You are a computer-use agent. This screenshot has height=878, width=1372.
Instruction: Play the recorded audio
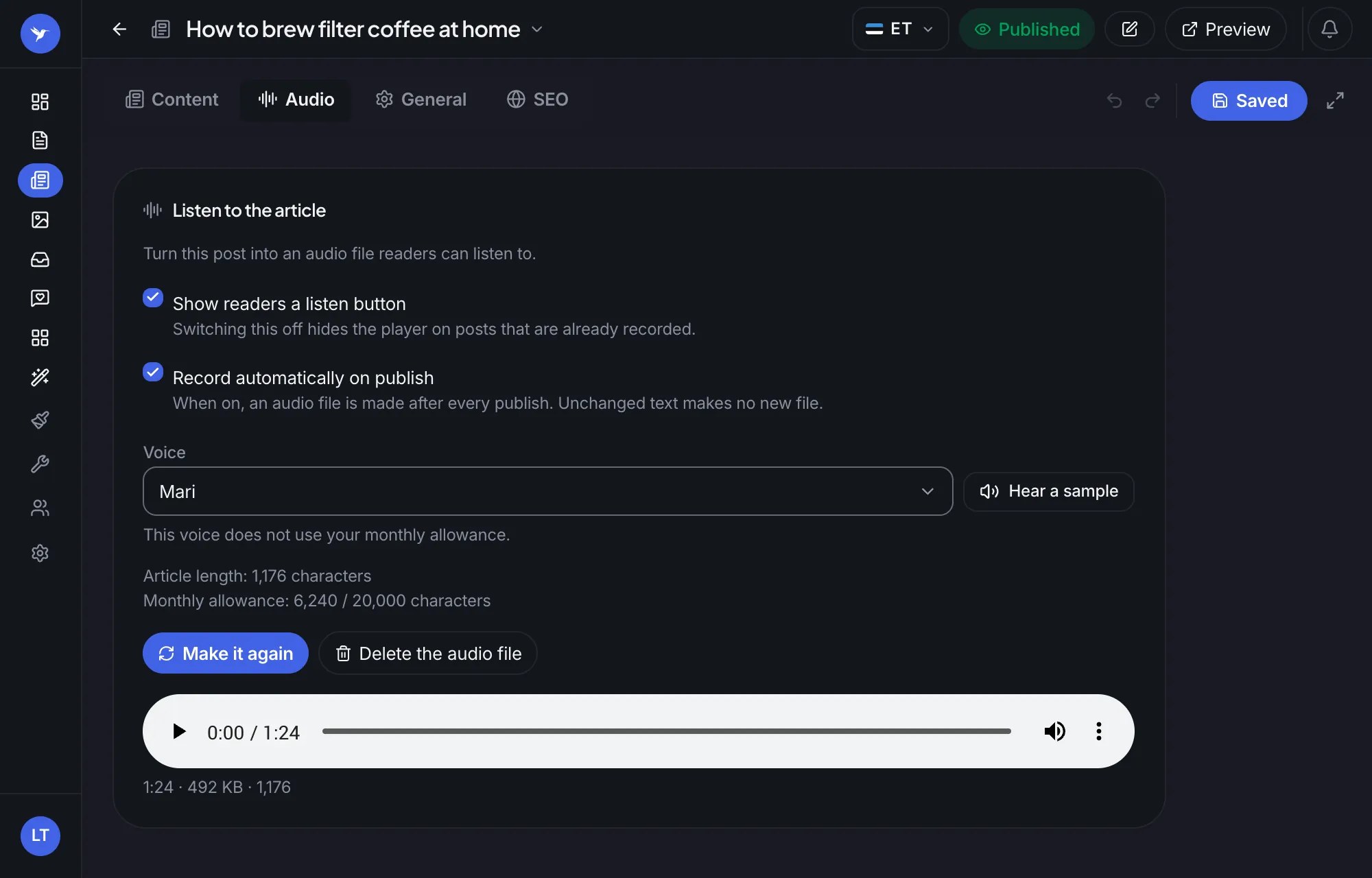(179, 731)
